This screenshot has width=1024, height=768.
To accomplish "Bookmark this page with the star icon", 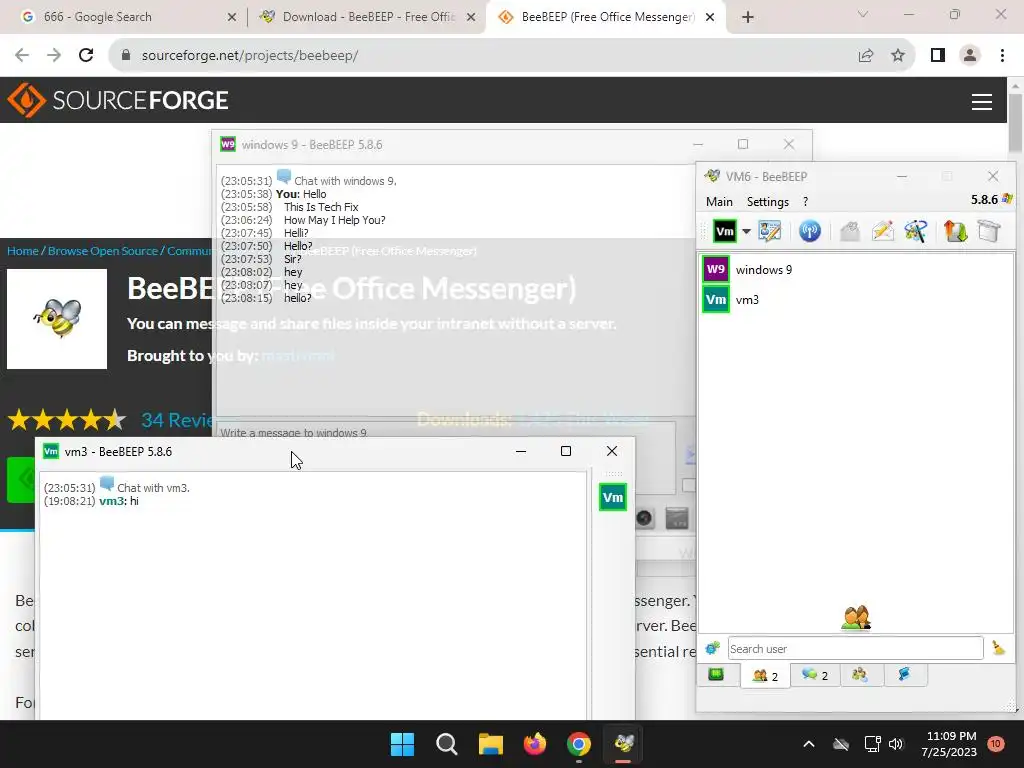I will tap(898, 56).
